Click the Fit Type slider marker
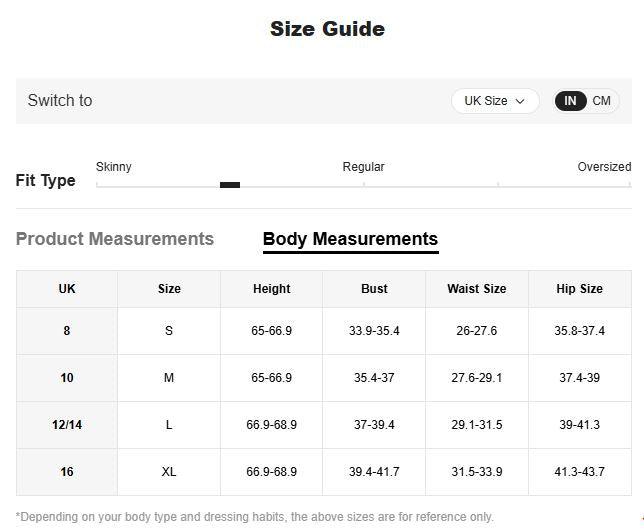 coord(230,185)
